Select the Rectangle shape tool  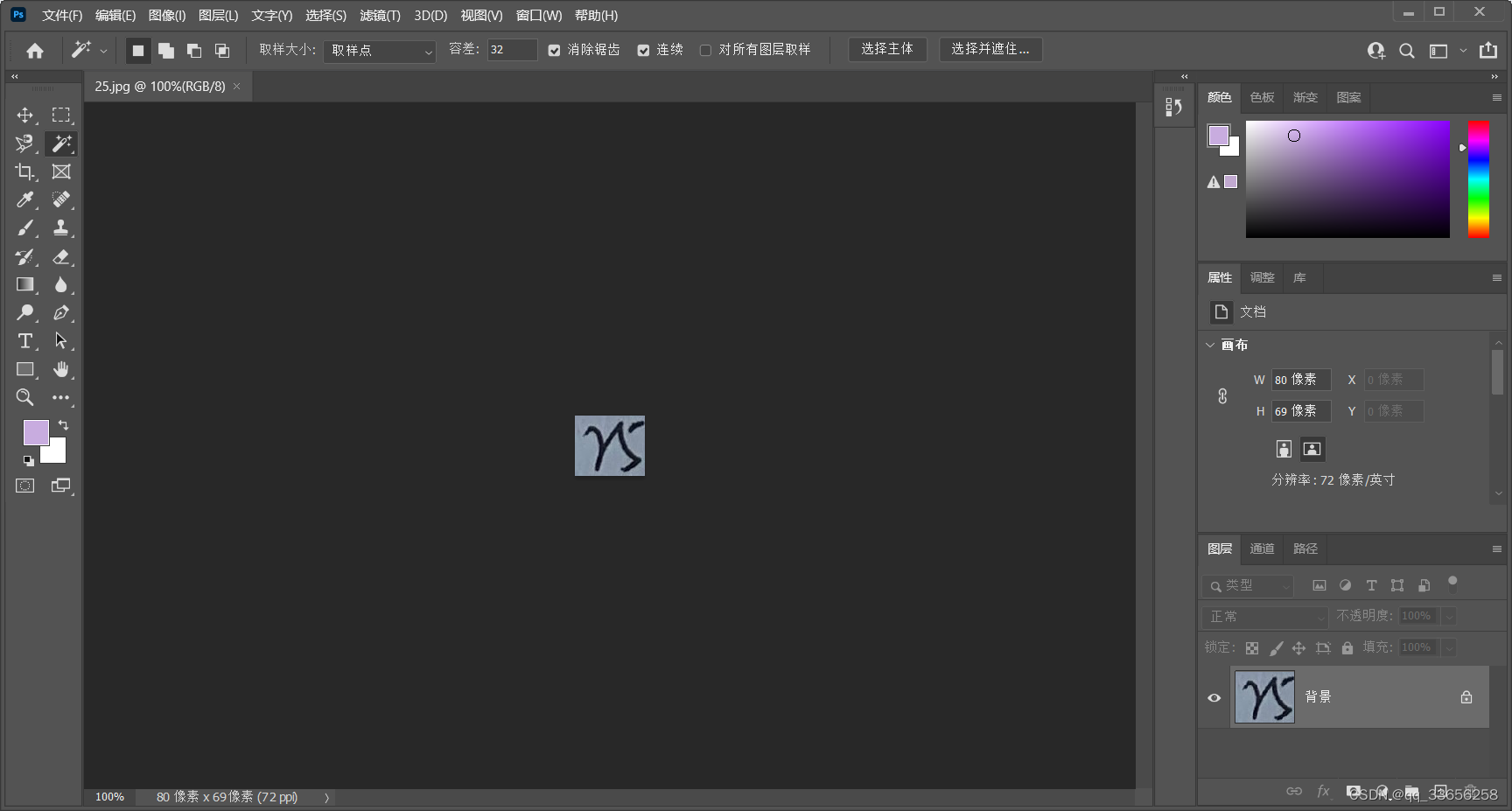click(24, 369)
